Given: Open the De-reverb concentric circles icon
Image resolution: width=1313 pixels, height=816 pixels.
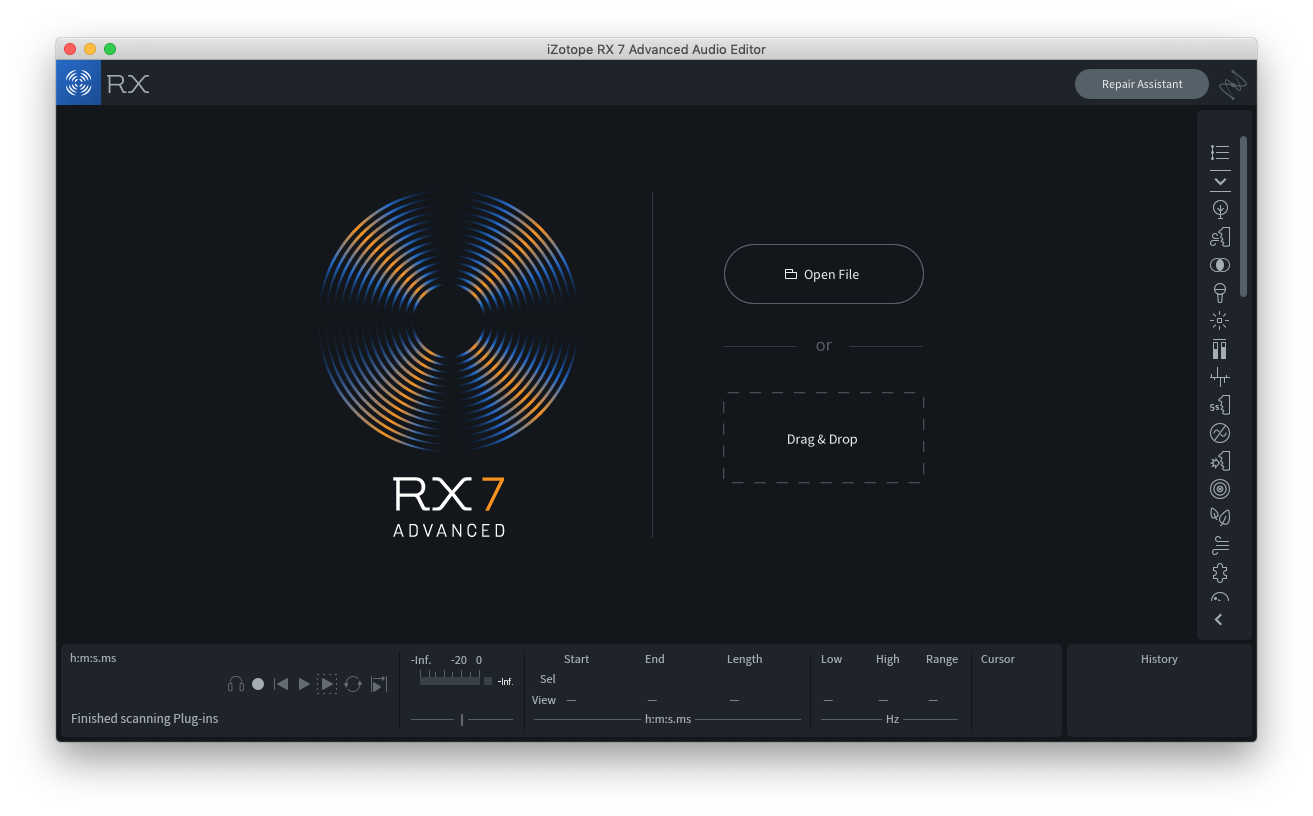Looking at the screenshot, I should (x=1220, y=489).
